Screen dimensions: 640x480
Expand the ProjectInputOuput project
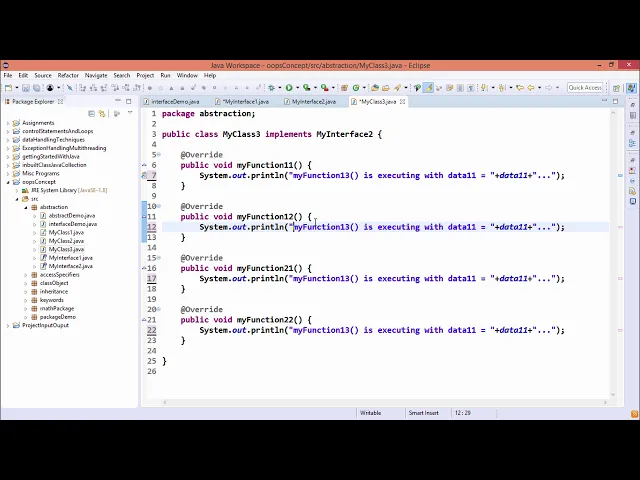click(x=8, y=326)
